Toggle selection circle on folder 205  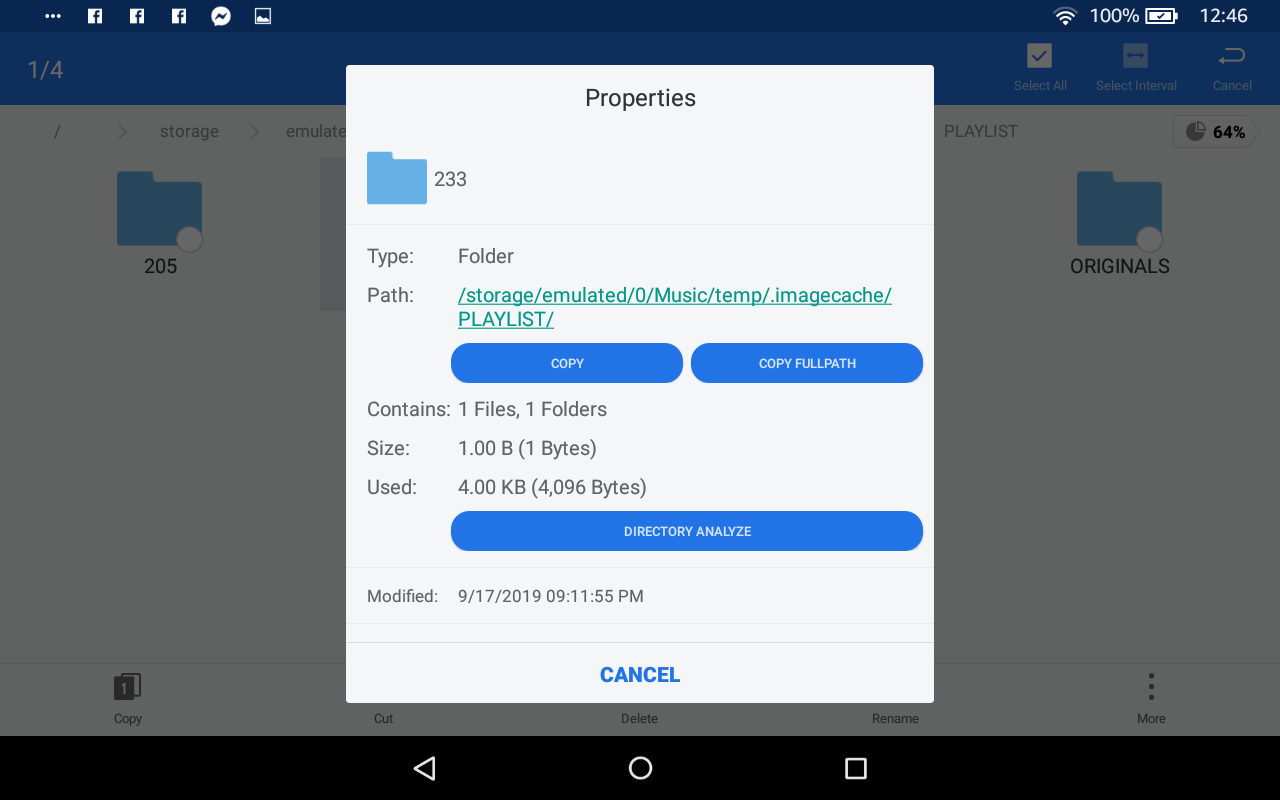(x=189, y=240)
